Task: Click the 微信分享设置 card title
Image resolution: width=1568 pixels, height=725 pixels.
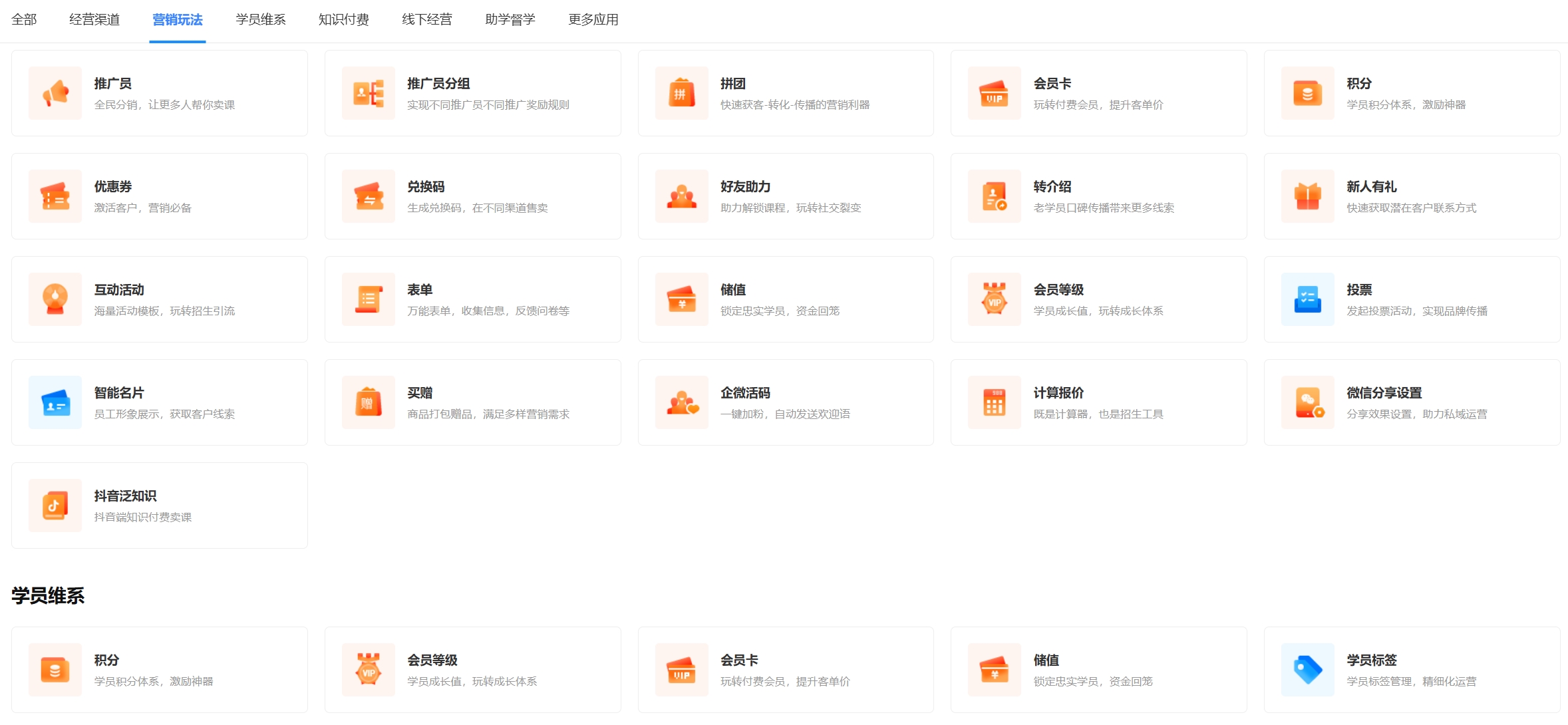Action: click(1384, 393)
